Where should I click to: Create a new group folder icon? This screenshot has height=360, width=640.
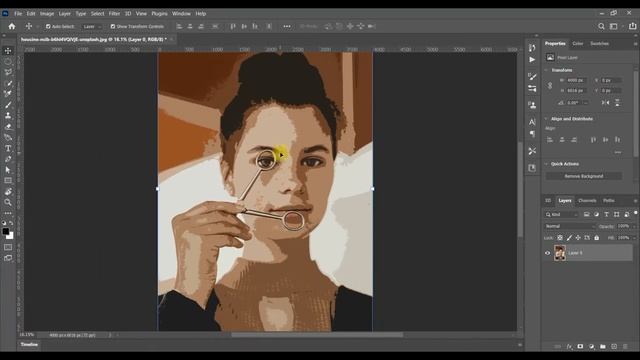click(x=603, y=347)
